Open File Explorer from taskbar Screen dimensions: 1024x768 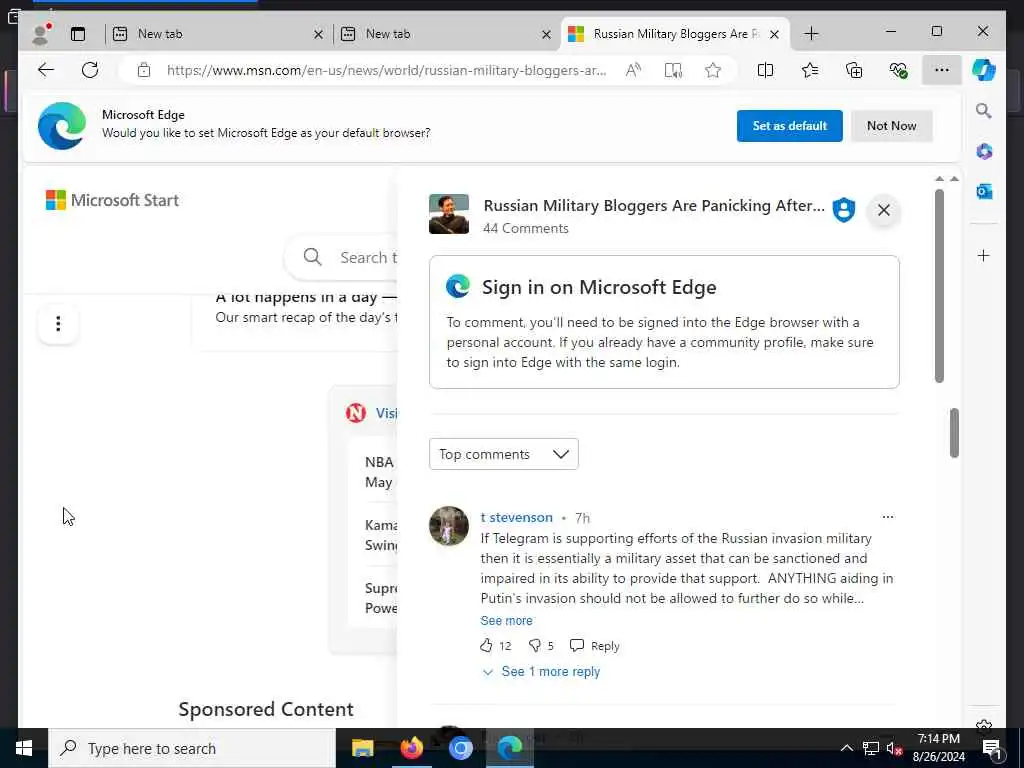pyautogui.click(x=362, y=748)
